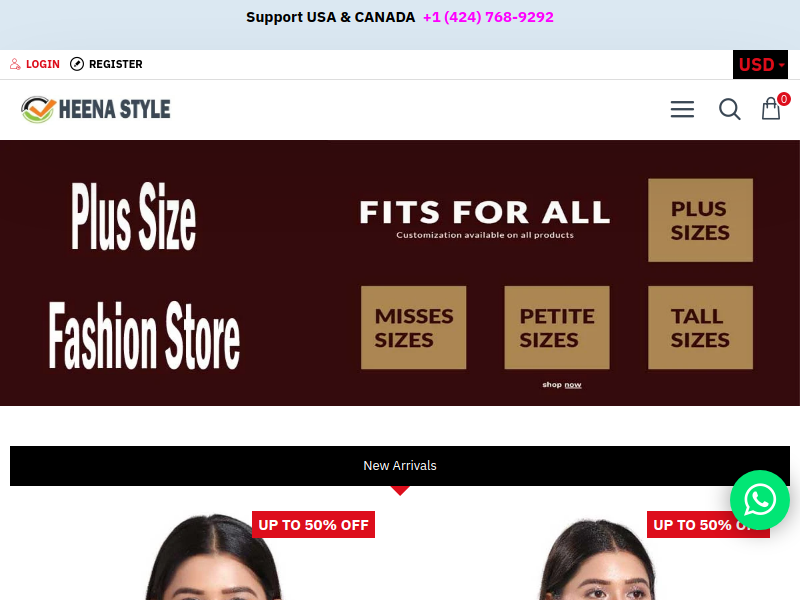Open the New Arrivals tab
This screenshot has height=600, width=800.
pos(400,466)
